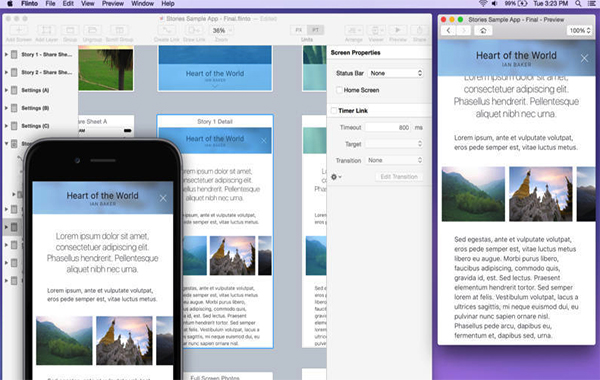
Task: Click the Ungroup toolbar icon
Action: pyautogui.click(x=92, y=30)
